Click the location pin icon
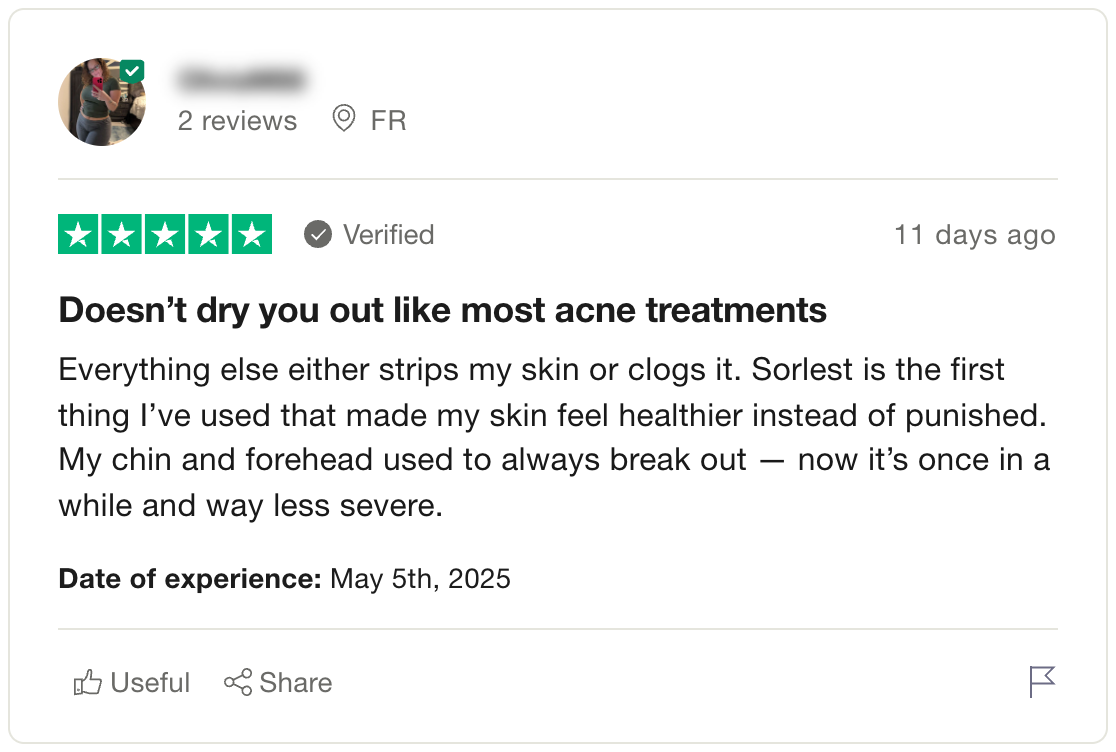This screenshot has height=752, width=1116. (x=344, y=118)
